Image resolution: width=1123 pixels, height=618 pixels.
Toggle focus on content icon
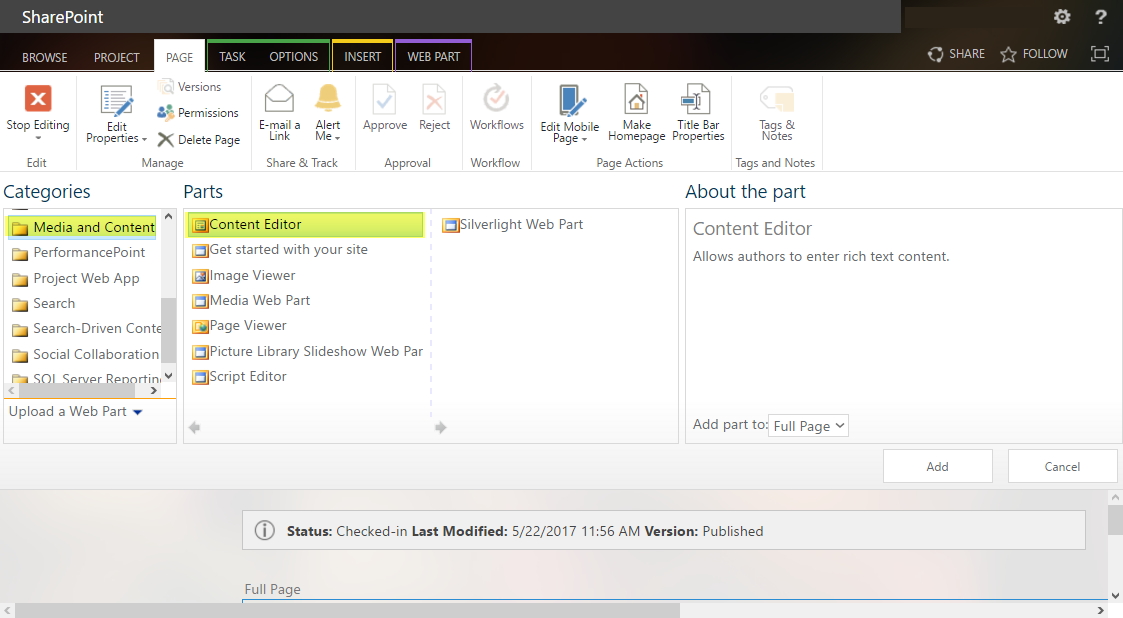pyautogui.click(x=1099, y=54)
